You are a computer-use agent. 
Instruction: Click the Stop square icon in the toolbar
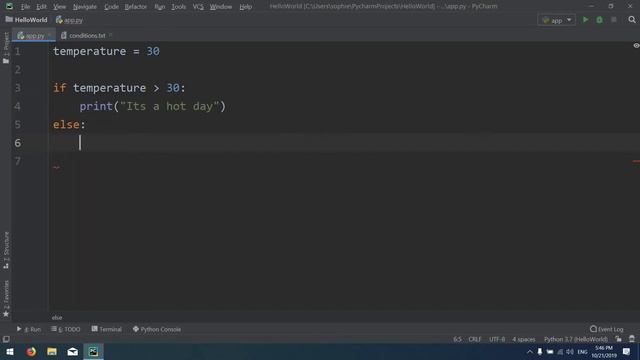613,20
